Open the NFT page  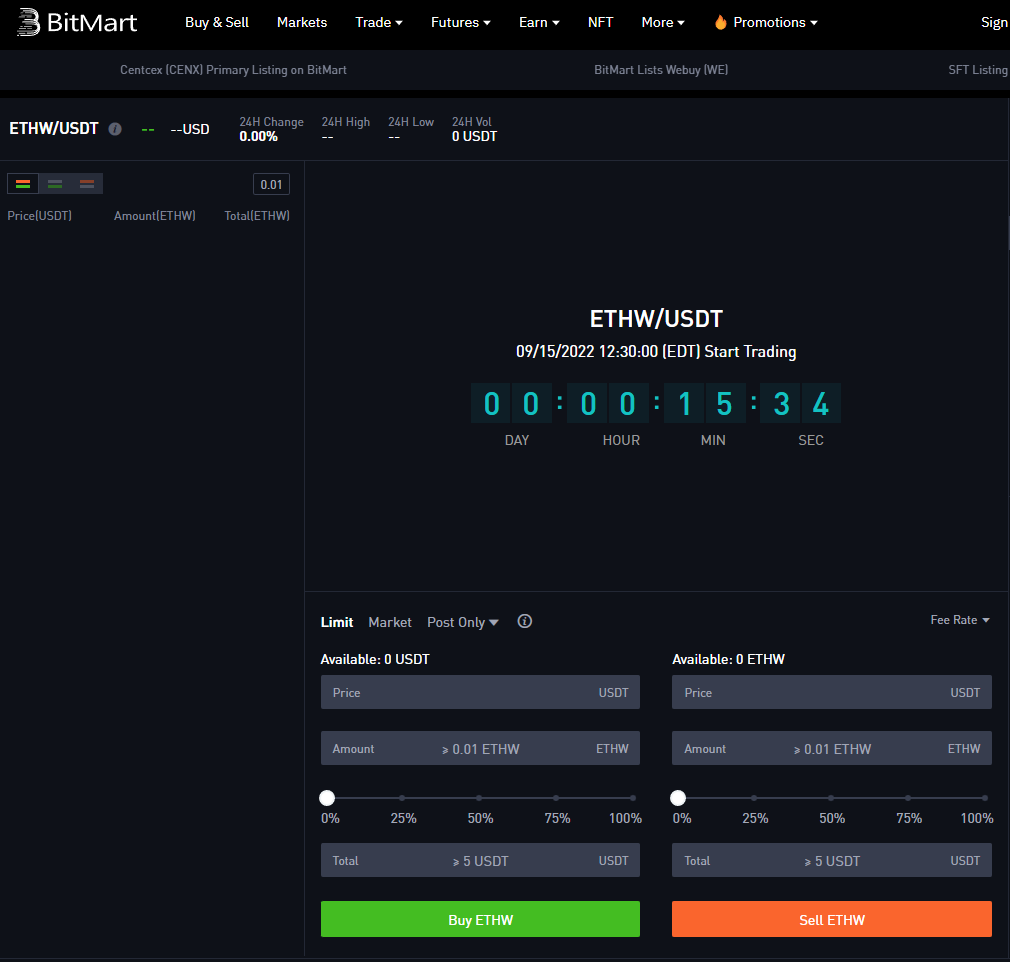point(600,23)
